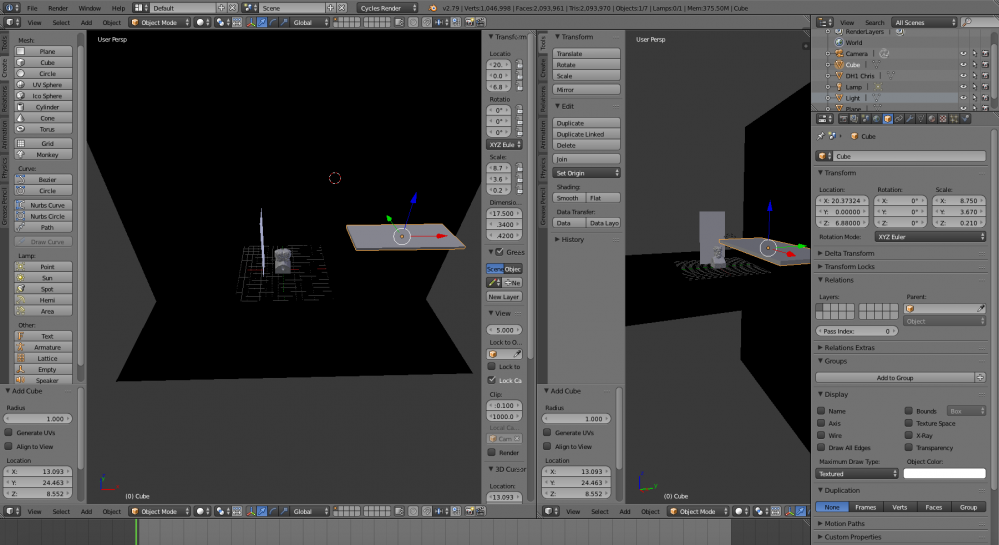The width and height of the screenshot is (999, 545).
Task: Add a UV Sphere mesh
Action: pos(48,85)
